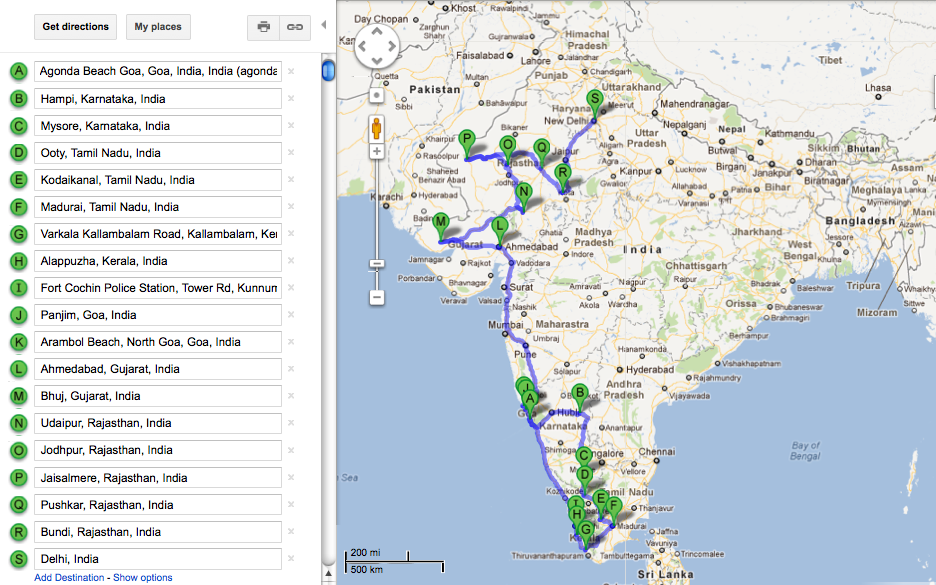Screen dimensions: 936x585
Task: Remove the Delhi, India destination
Action: pyautogui.click(x=291, y=559)
